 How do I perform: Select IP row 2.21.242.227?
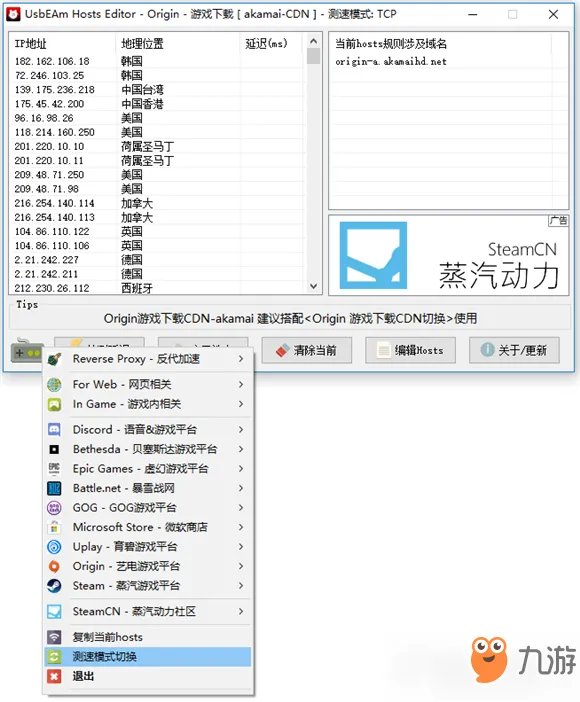(x=156, y=260)
